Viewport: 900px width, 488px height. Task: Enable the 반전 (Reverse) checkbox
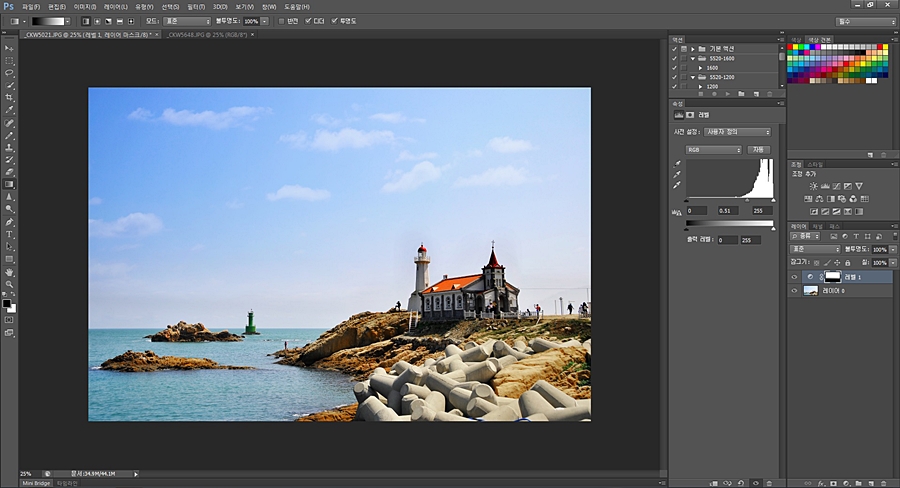[x=282, y=20]
